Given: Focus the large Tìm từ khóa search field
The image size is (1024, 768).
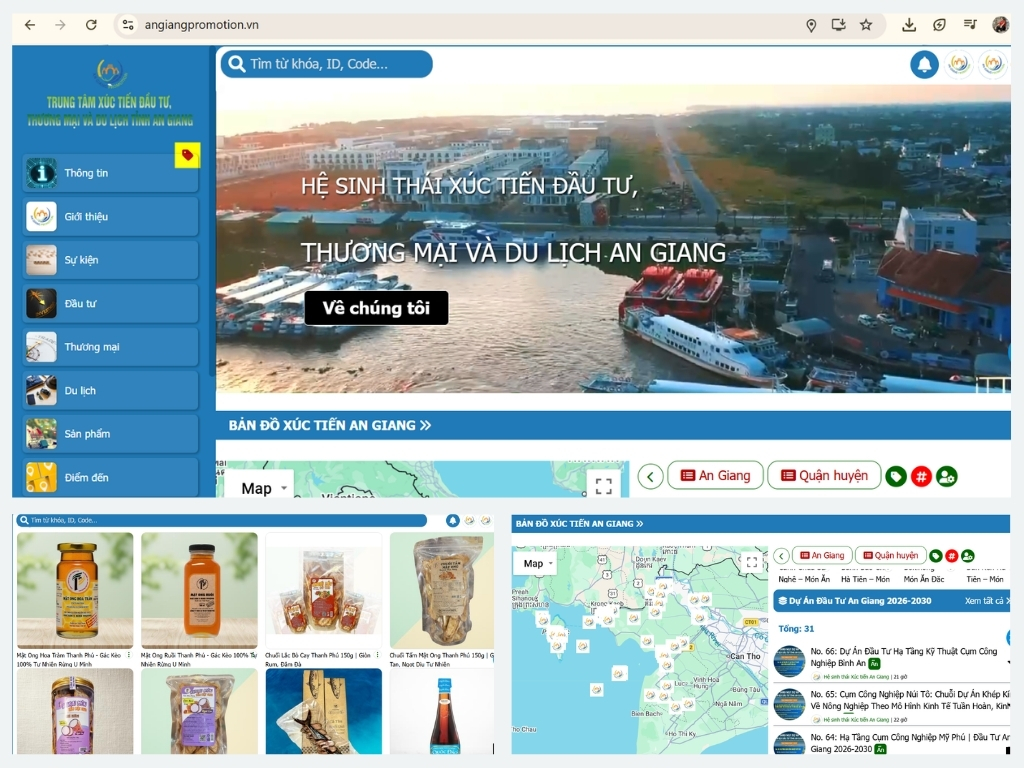Looking at the screenshot, I should pyautogui.click(x=330, y=64).
